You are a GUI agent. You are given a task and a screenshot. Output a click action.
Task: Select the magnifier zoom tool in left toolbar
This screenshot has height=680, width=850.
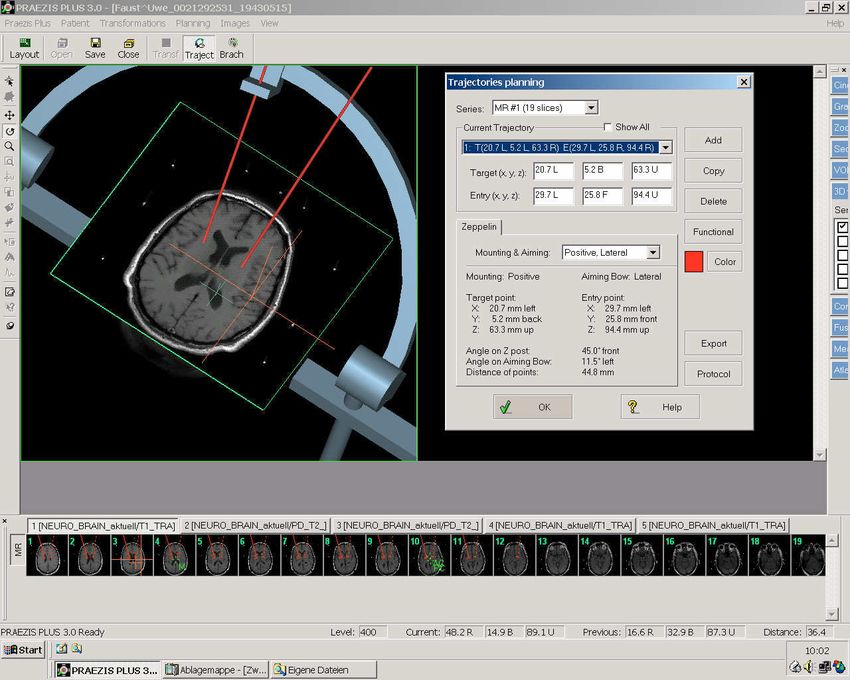click(x=10, y=146)
